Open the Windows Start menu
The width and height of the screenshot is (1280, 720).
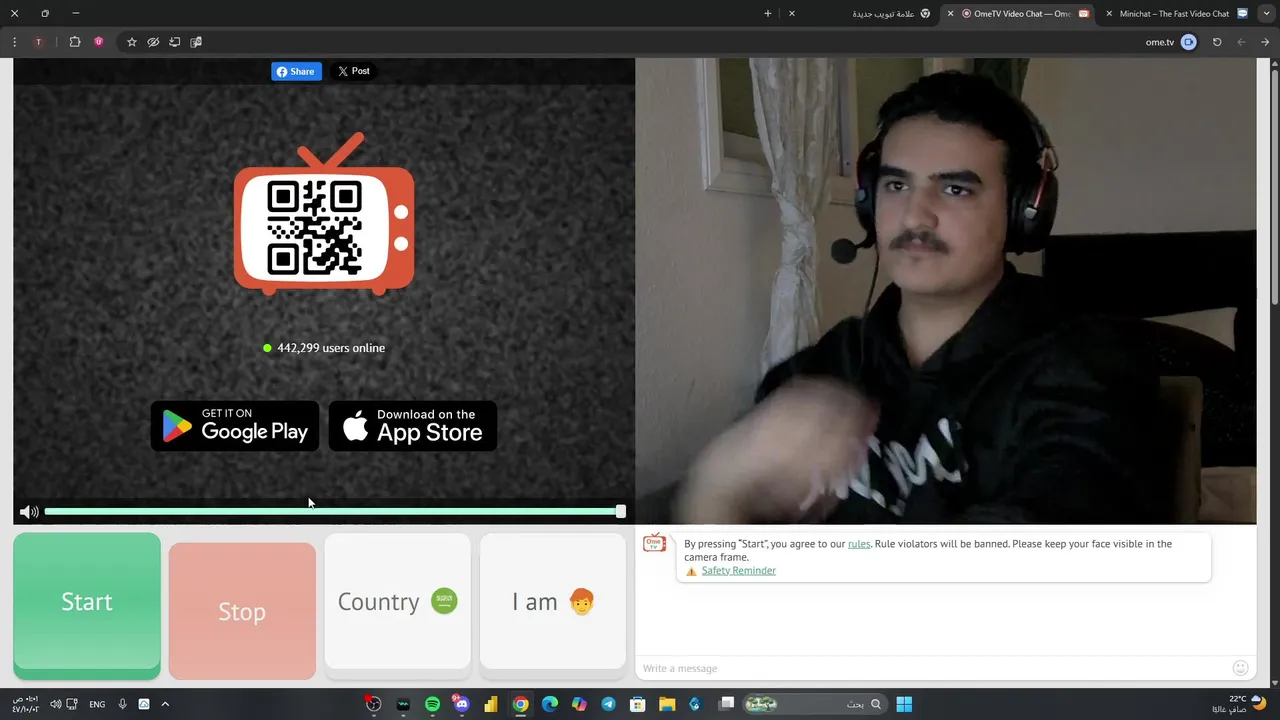(904, 704)
